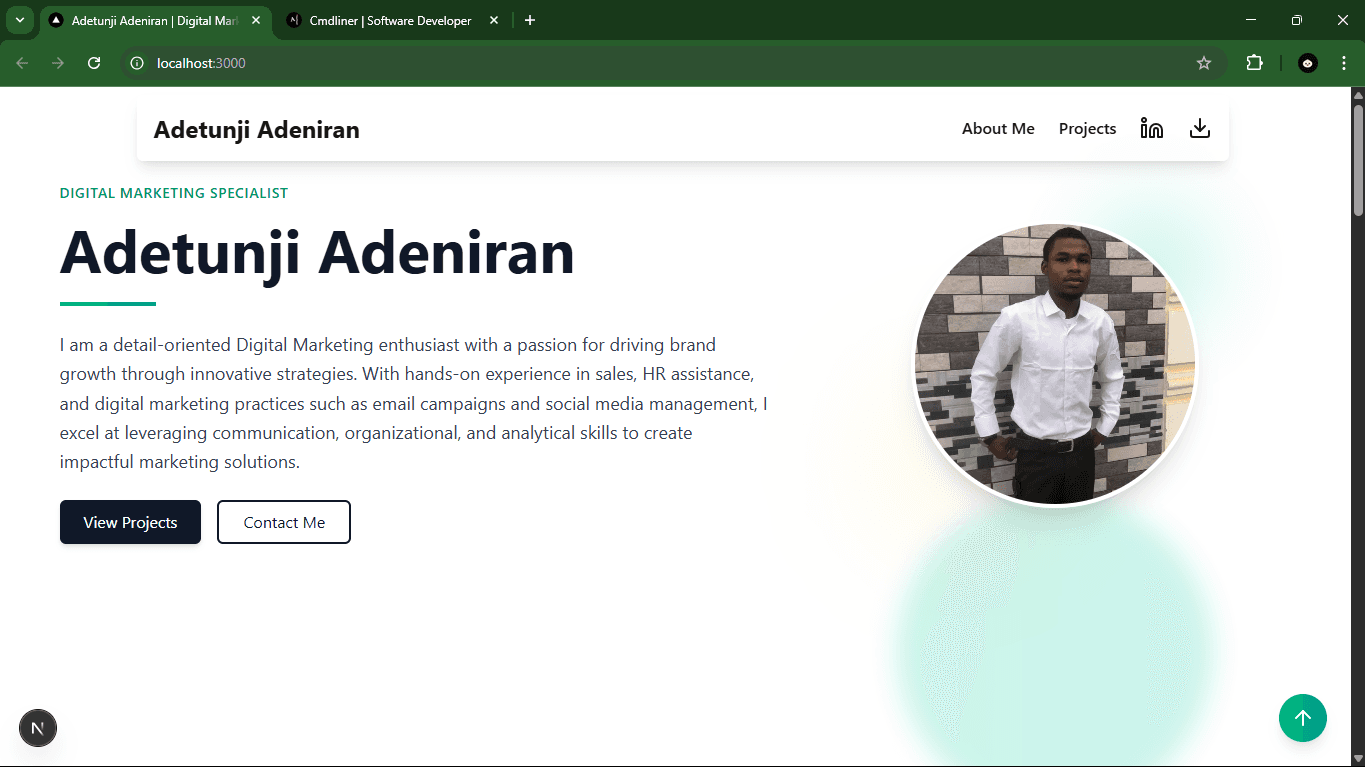
Task: Download resume via the download icon
Action: (1200, 128)
